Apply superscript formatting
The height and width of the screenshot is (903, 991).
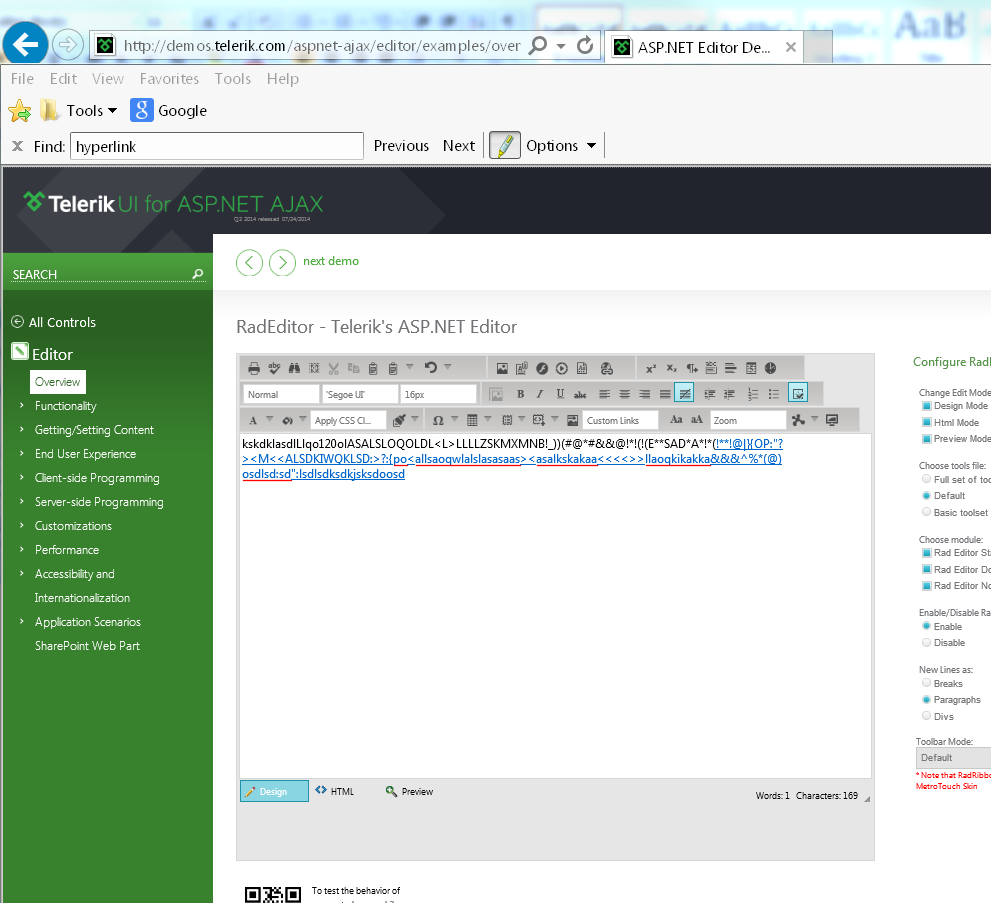click(x=651, y=368)
